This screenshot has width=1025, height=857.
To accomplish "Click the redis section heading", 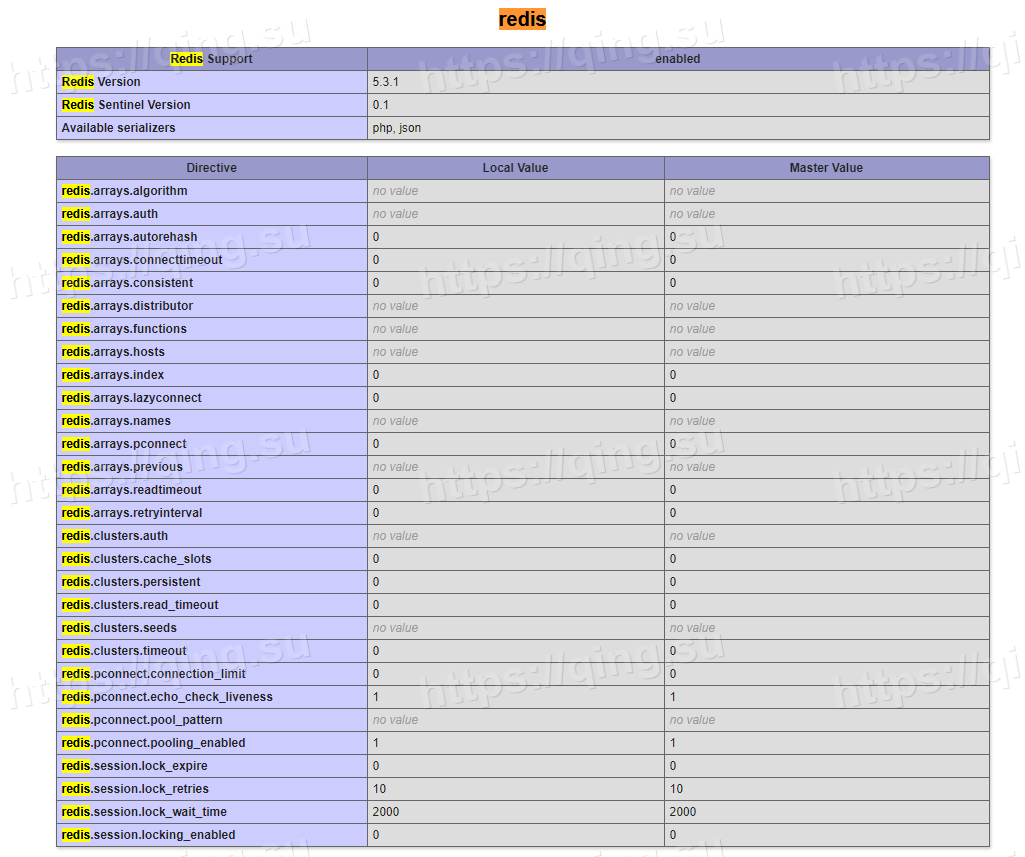I will tap(522, 19).
